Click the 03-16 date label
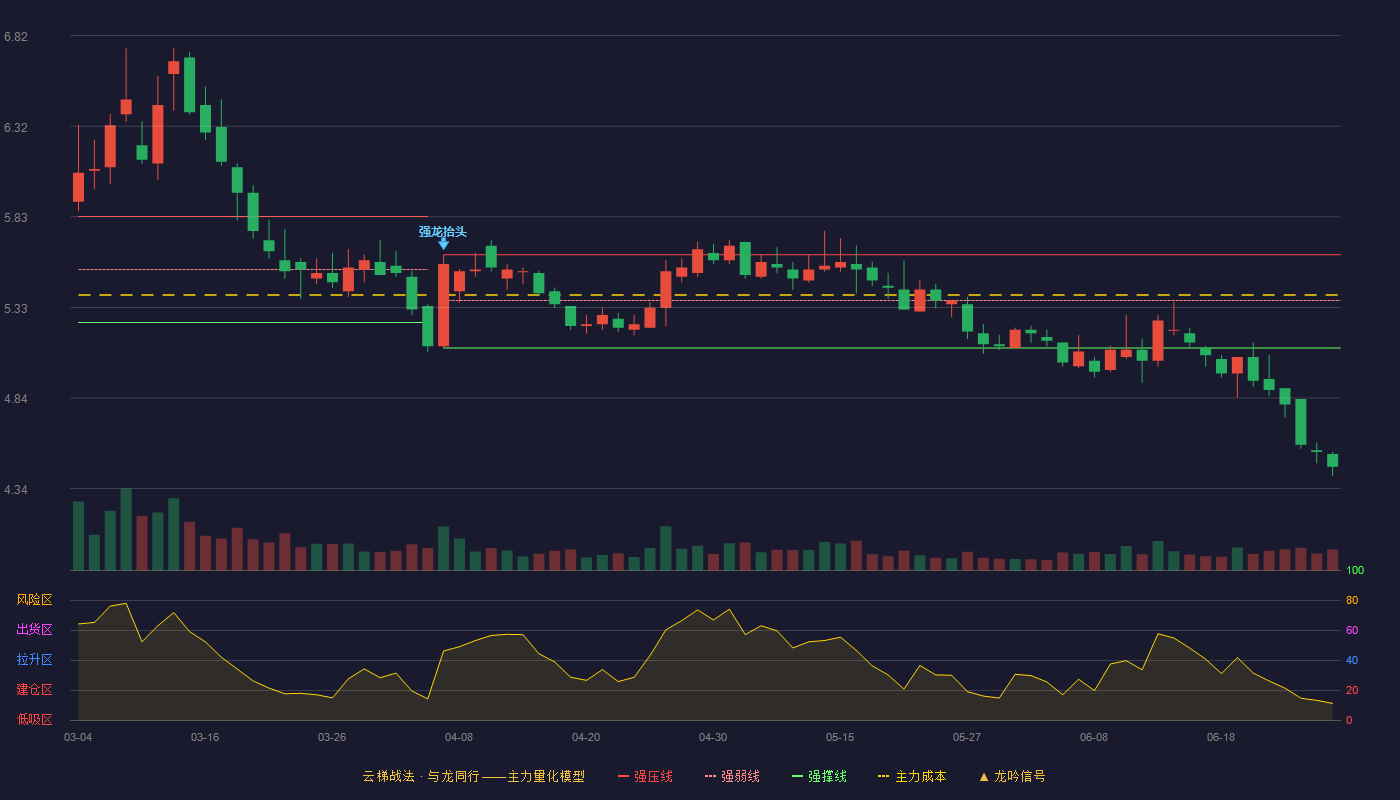The image size is (1400, 800). coord(205,737)
